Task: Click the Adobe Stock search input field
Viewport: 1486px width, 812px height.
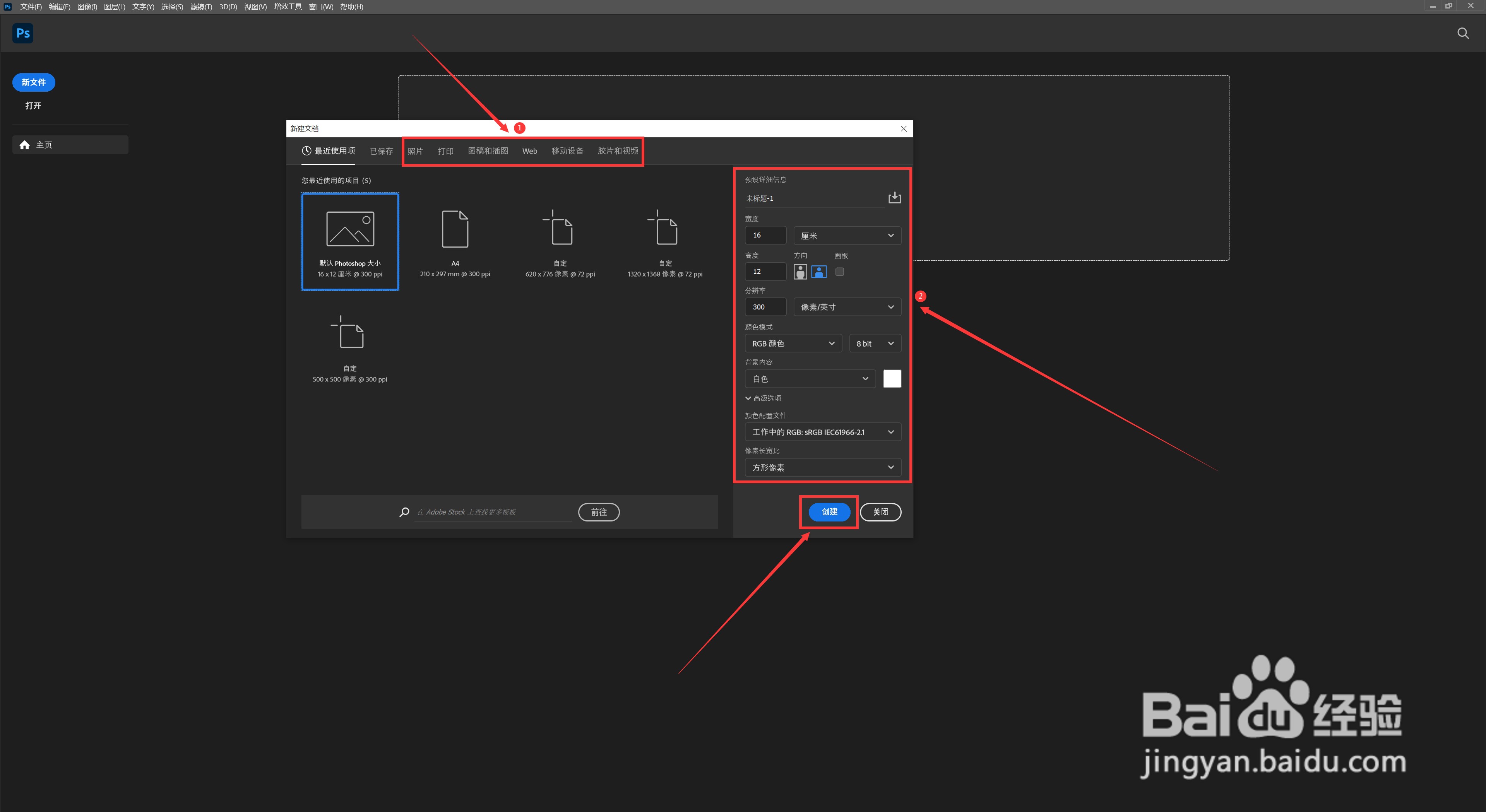Action: [x=493, y=512]
